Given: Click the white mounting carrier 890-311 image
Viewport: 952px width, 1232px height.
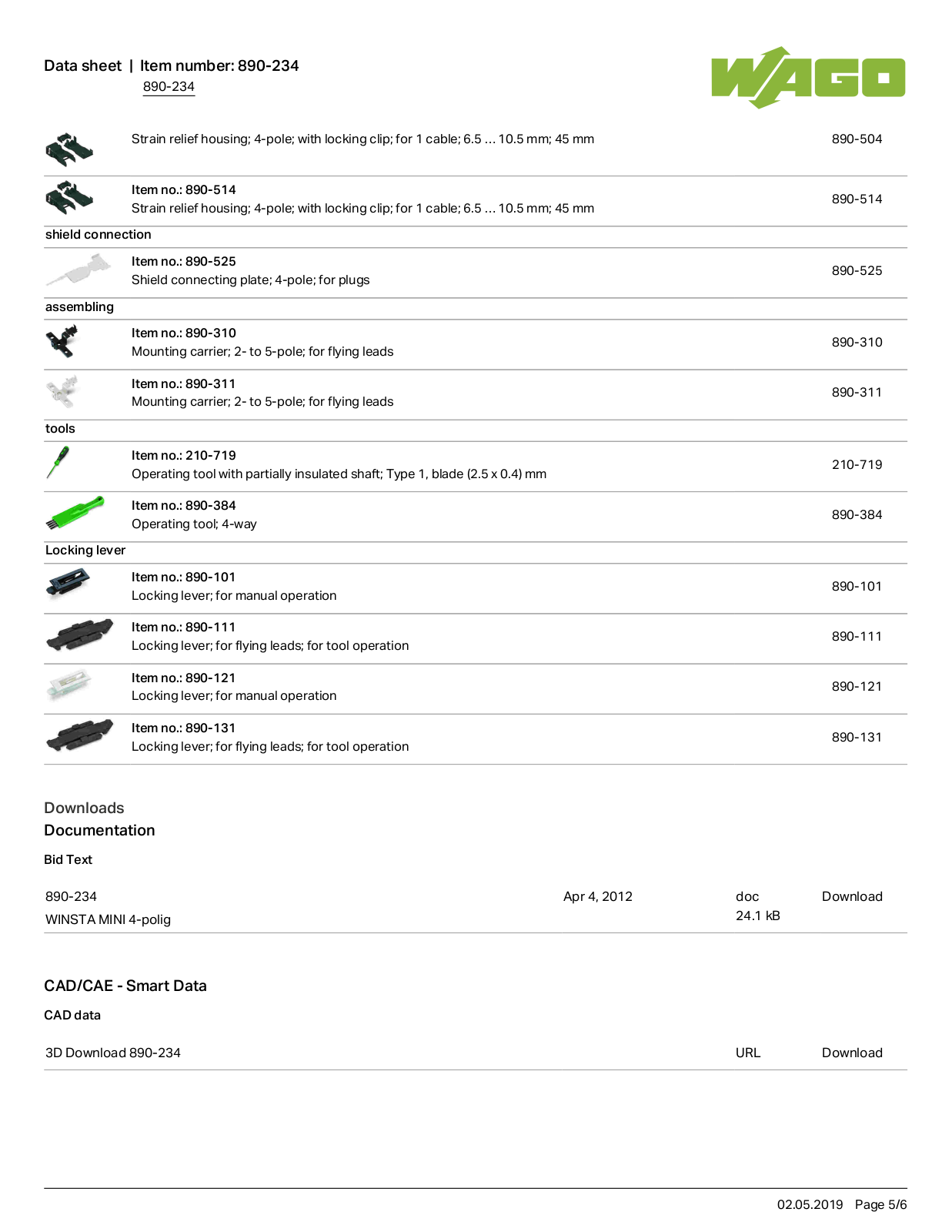Looking at the screenshot, I should tap(62, 391).
